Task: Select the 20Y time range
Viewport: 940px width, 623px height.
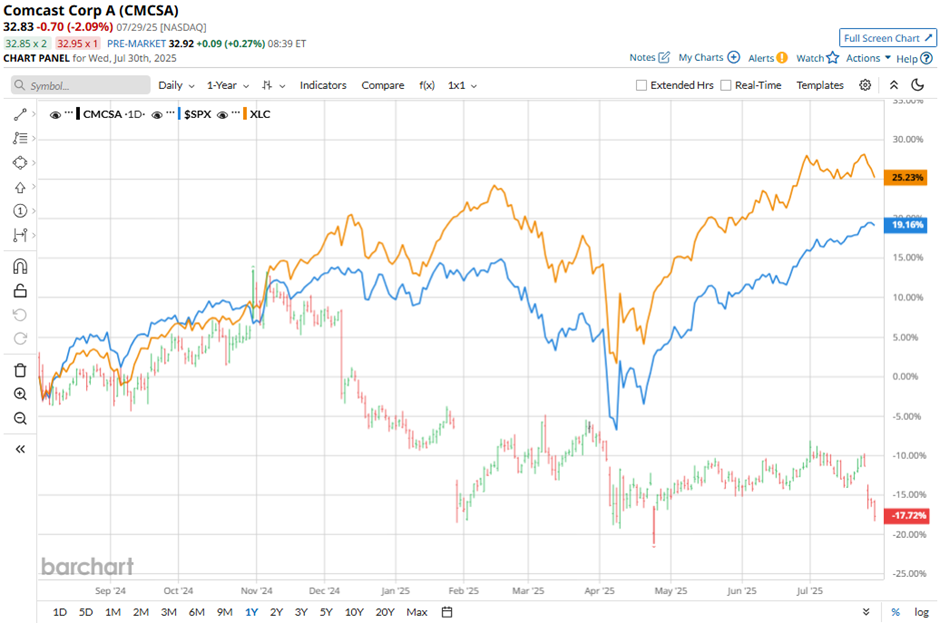Action: point(385,612)
